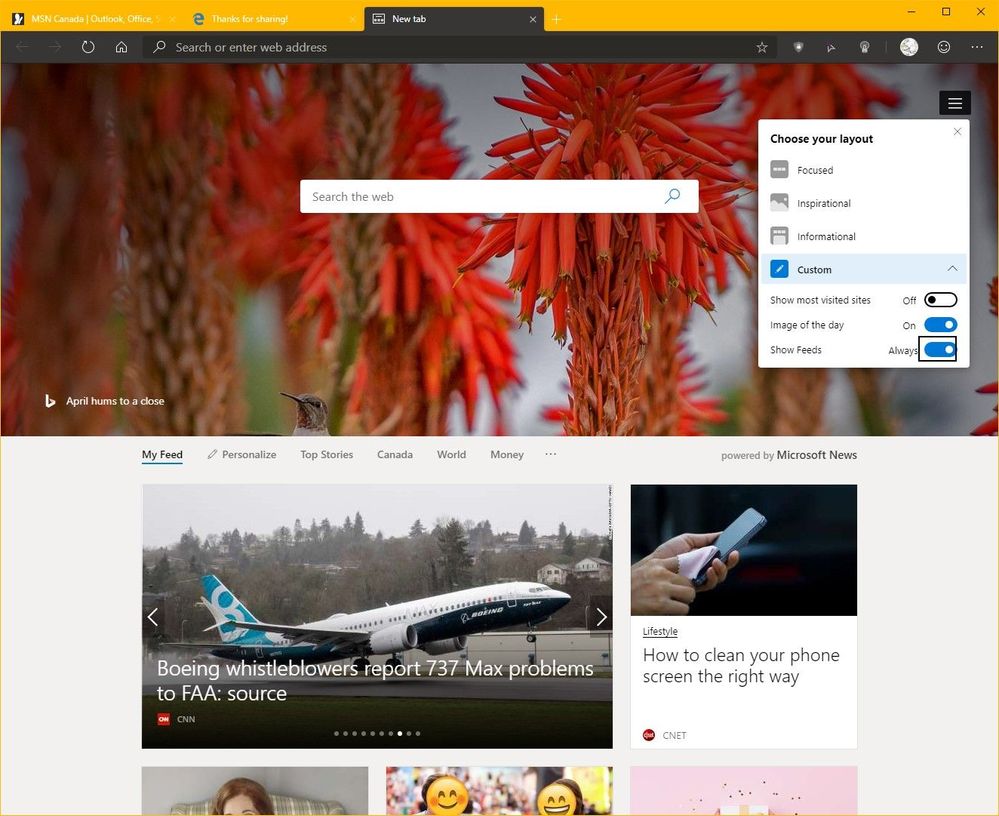The image size is (999, 816).
Task: Open the Canada feed tab
Action: click(394, 454)
